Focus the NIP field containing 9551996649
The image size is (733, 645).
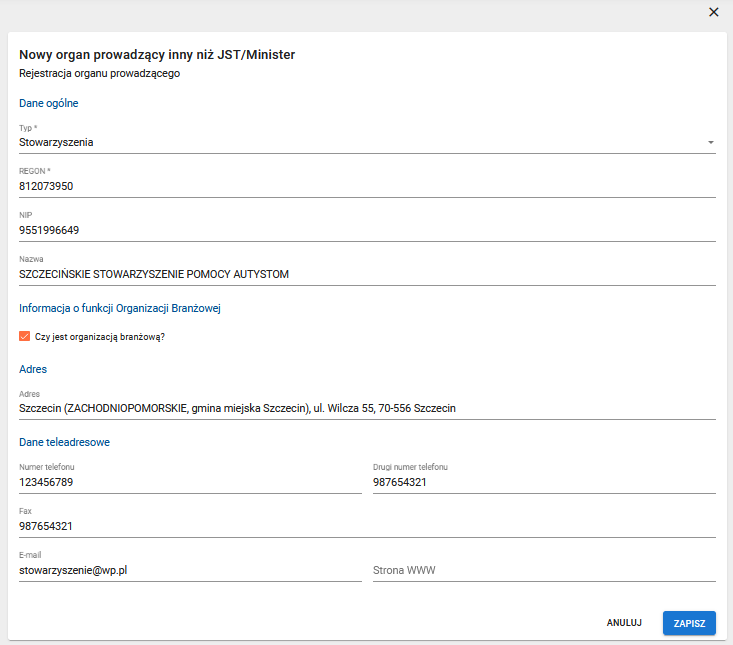[366, 230]
